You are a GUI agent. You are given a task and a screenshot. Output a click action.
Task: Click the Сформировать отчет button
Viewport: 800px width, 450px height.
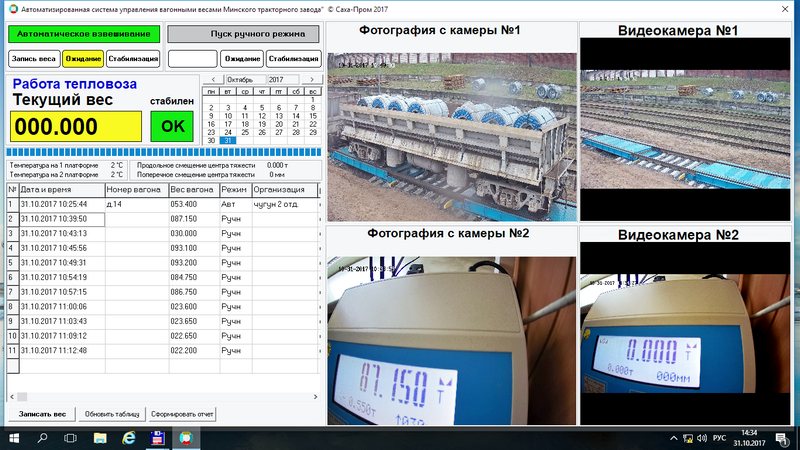coord(182,414)
